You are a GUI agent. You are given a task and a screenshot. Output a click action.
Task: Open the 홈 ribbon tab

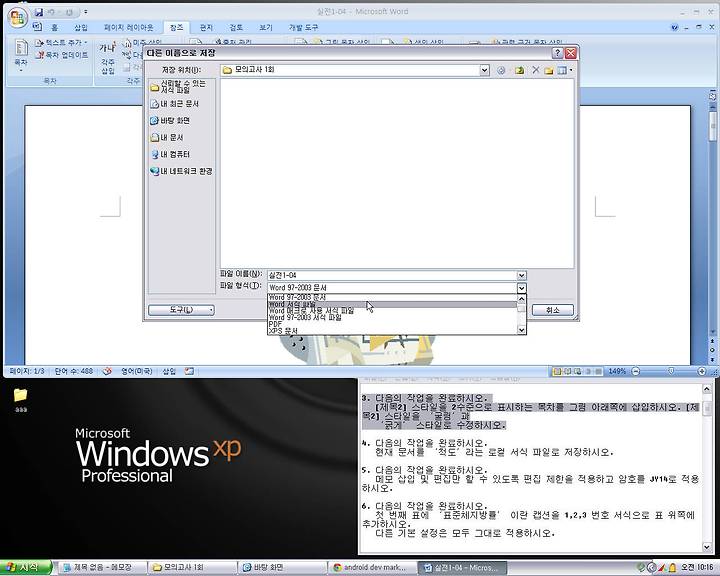point(54,28)
